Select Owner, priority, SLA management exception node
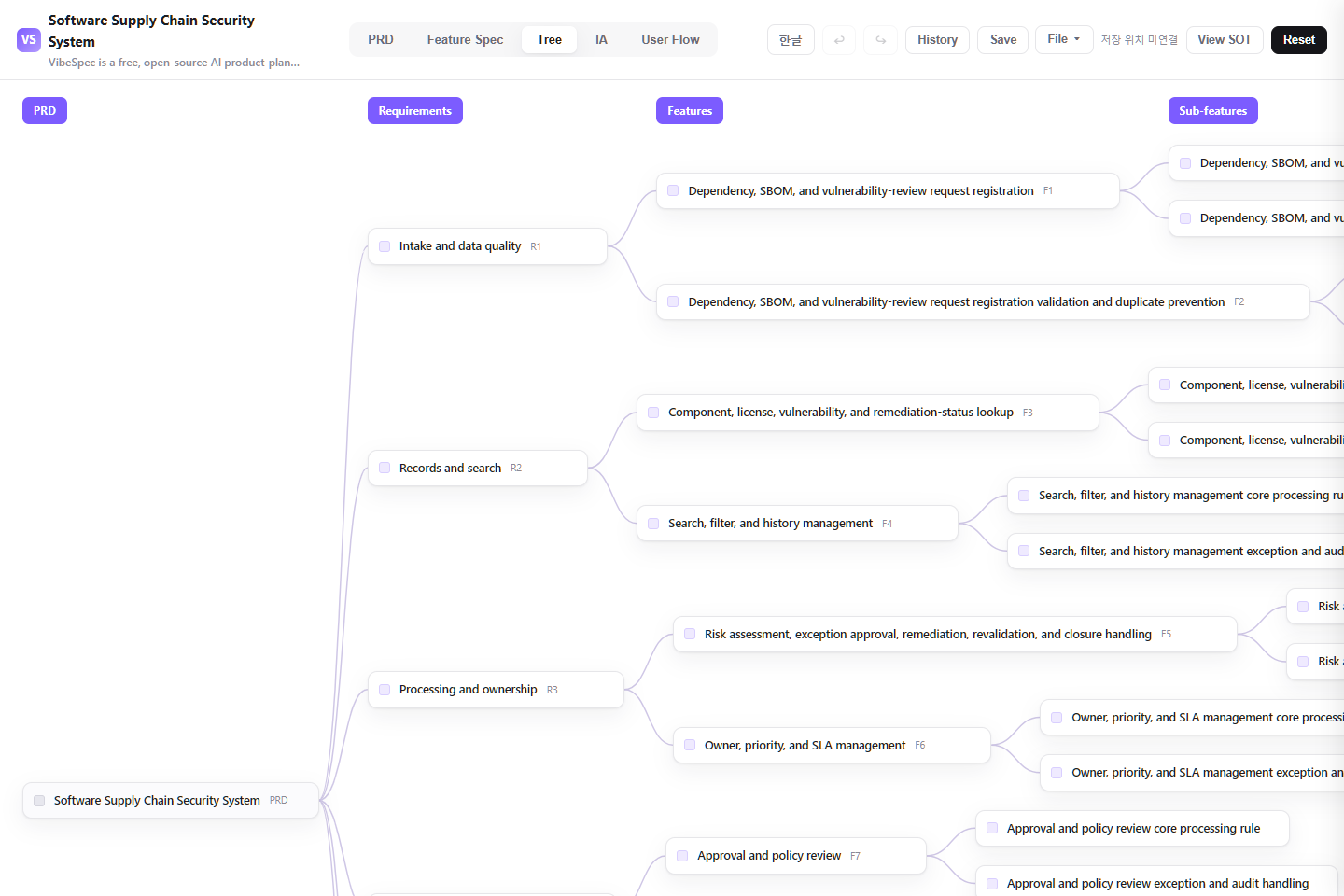This screenshot has height=896, width=1344. tap(1192, 773)
